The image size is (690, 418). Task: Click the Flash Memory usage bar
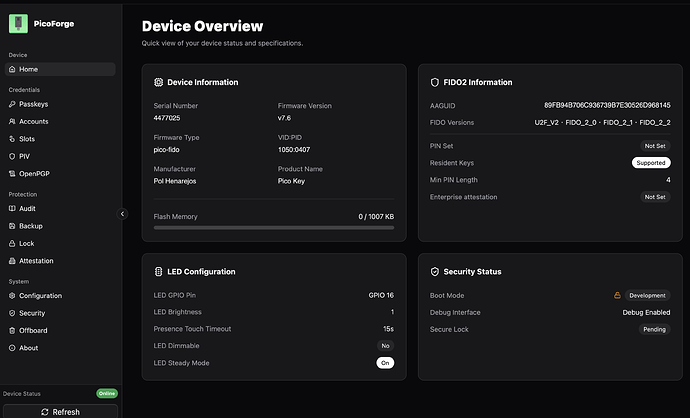[x=274, y=227]
